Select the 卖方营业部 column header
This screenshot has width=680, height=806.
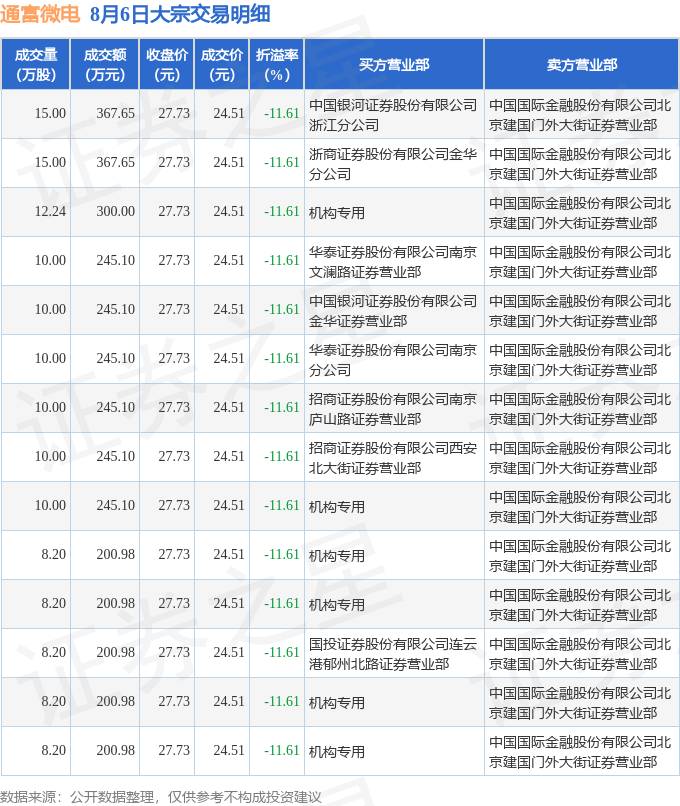[x=582, y=64]
